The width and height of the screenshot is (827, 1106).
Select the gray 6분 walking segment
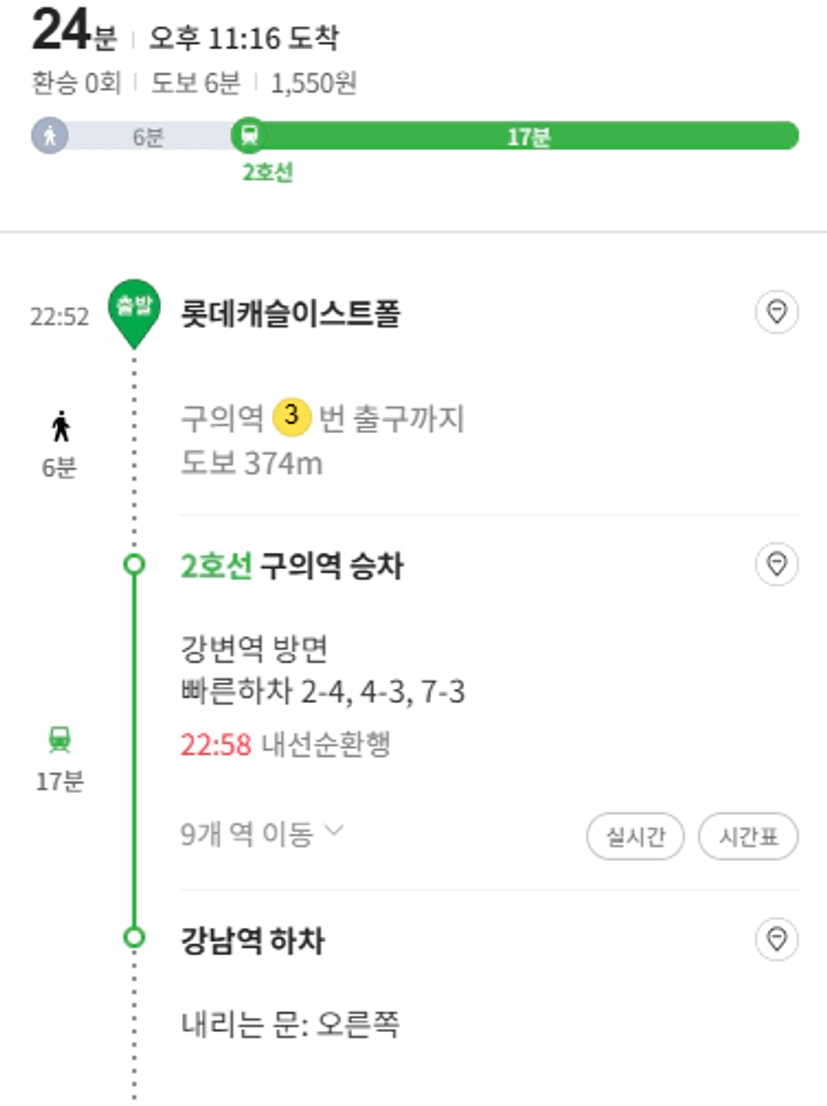click(147, 135)
